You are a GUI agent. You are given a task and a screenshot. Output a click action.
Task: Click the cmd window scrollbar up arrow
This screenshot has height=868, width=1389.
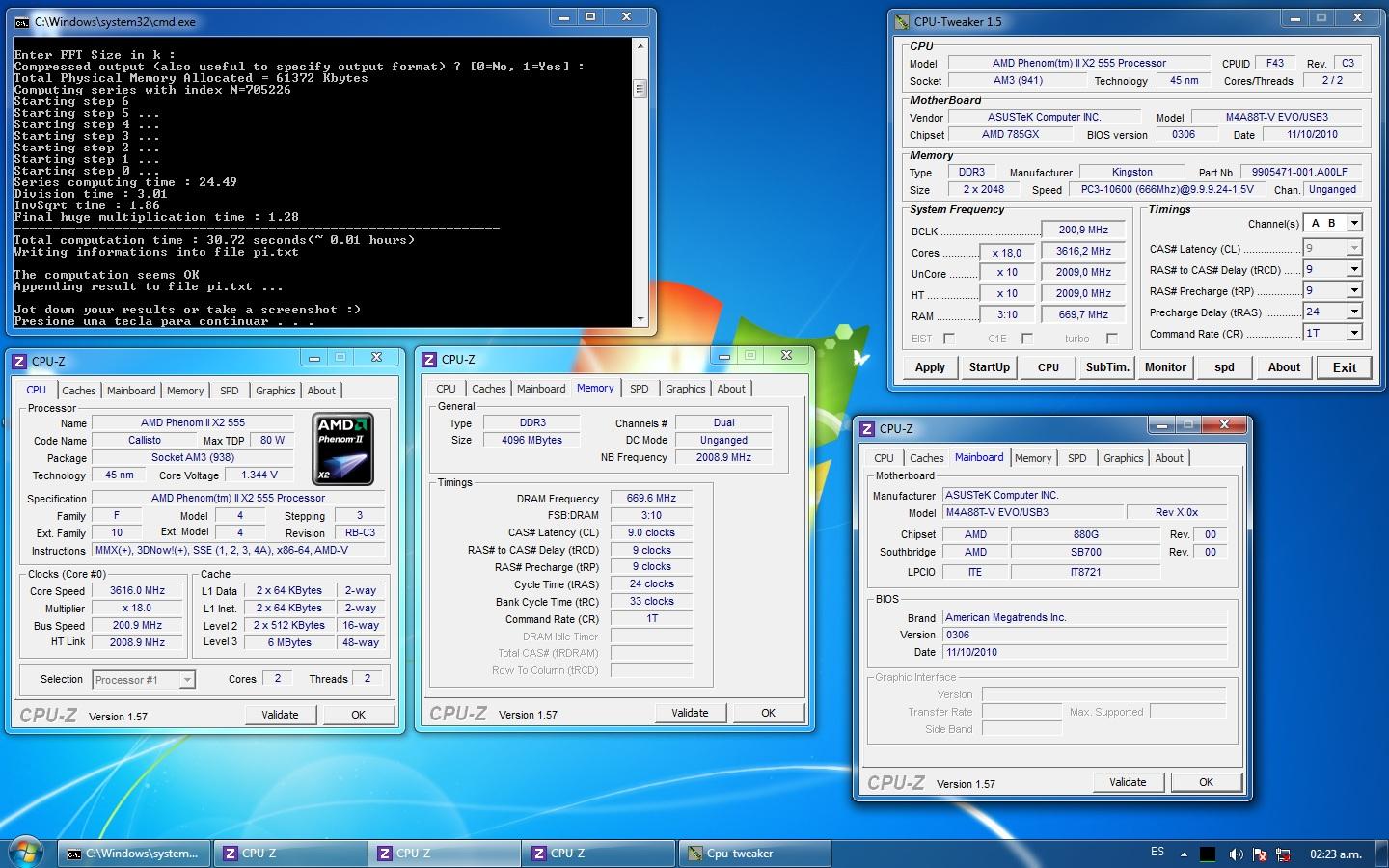pyautogui.click(x=640, y=45)
